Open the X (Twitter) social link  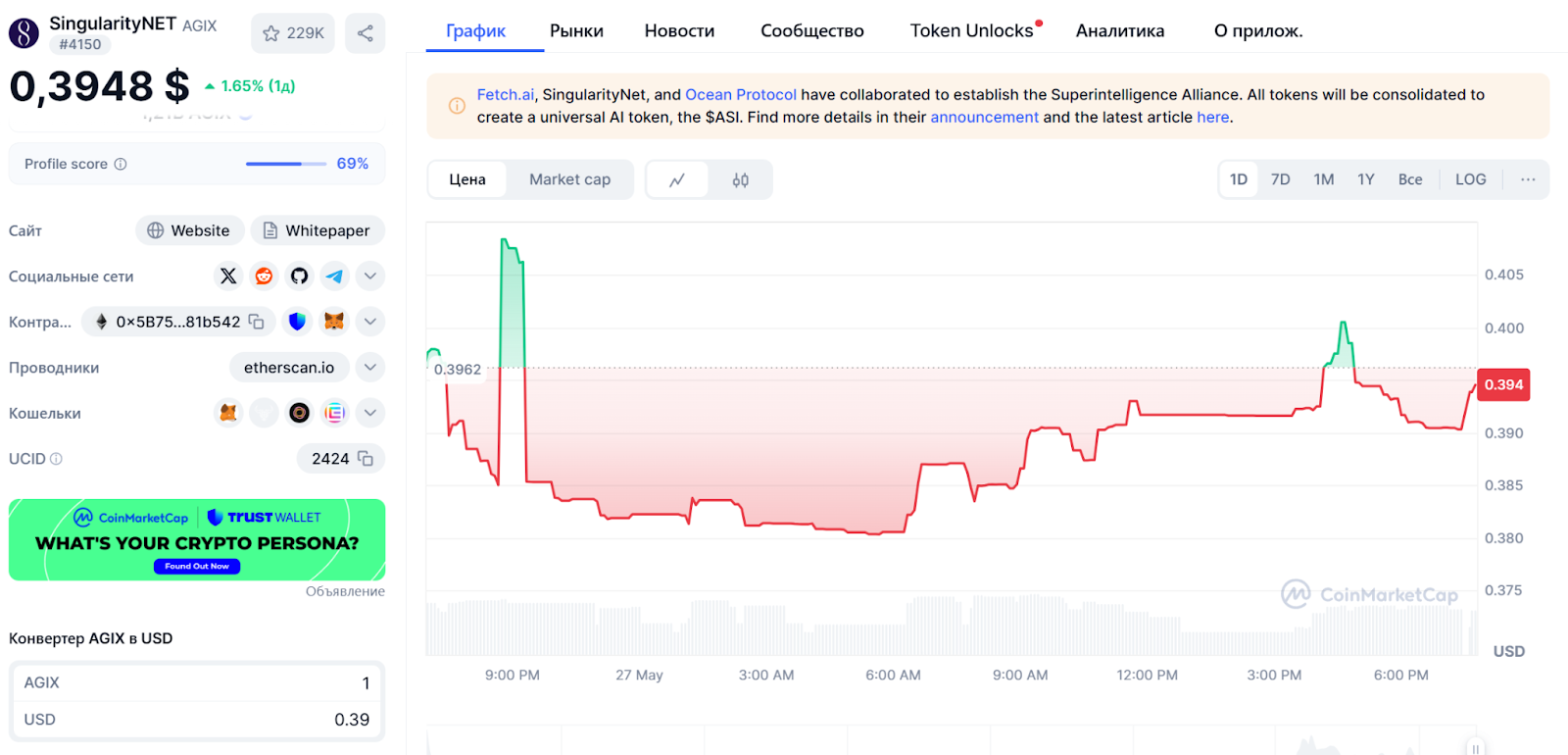[228, 277]
